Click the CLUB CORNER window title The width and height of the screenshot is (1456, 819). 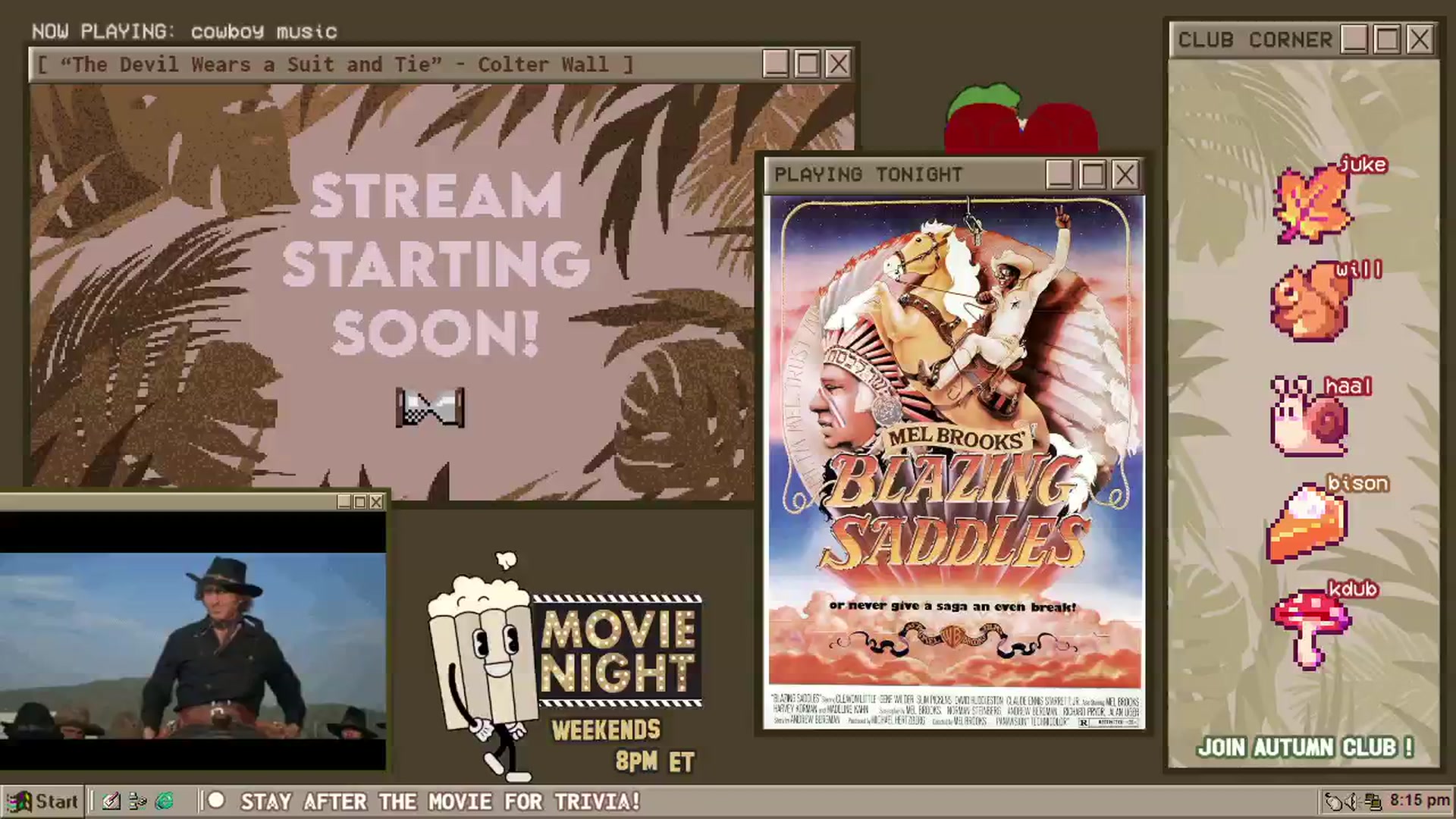point(1254,39)
